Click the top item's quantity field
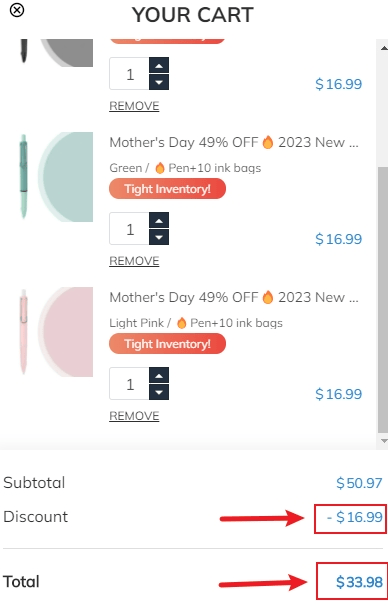The height and width of the screenshot is (607, 388). pos(129,74)
